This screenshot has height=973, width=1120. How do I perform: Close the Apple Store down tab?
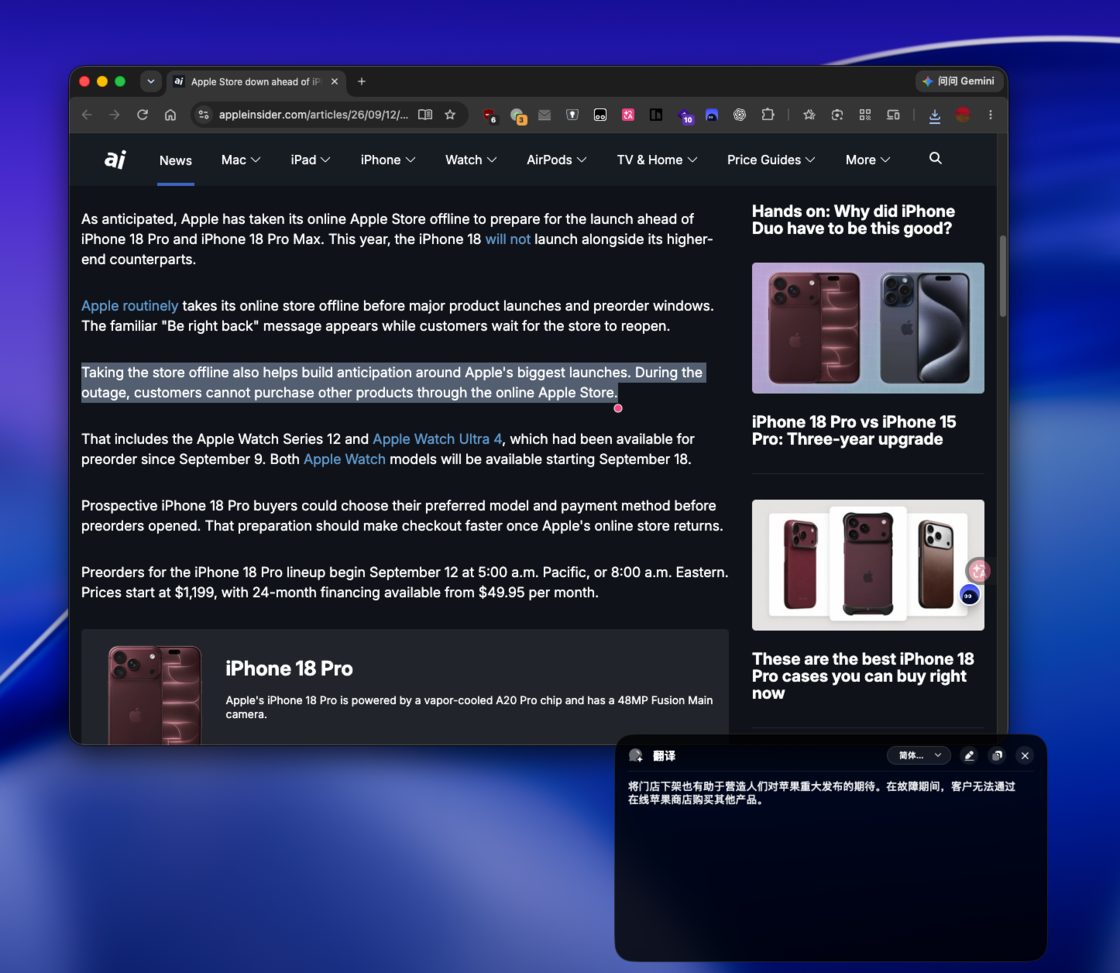(x=334, y=81)
